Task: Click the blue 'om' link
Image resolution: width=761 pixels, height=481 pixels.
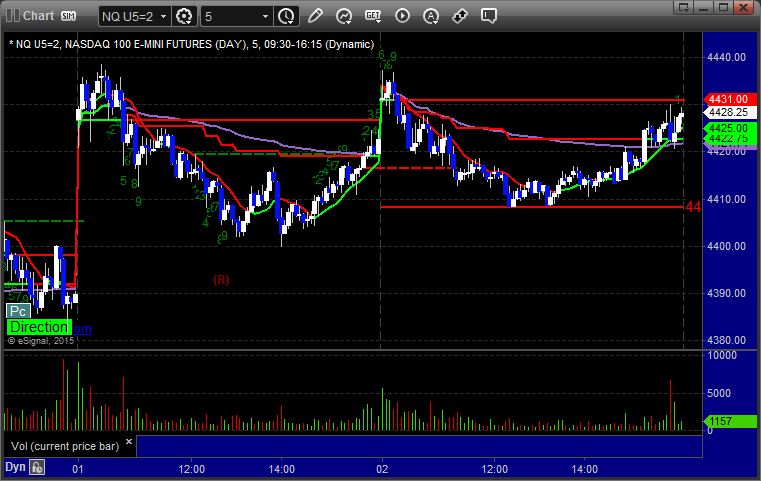Action: click(82, 329)
